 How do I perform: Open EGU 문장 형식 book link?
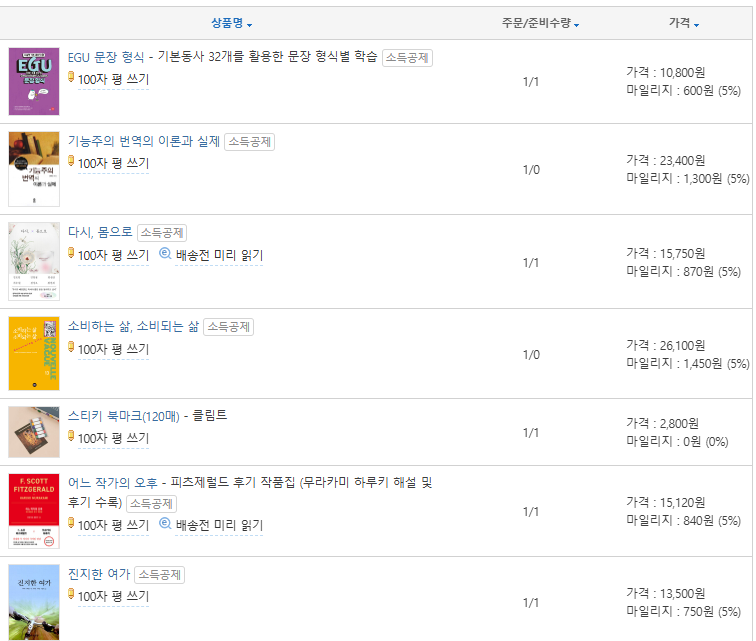click(106, 57)
